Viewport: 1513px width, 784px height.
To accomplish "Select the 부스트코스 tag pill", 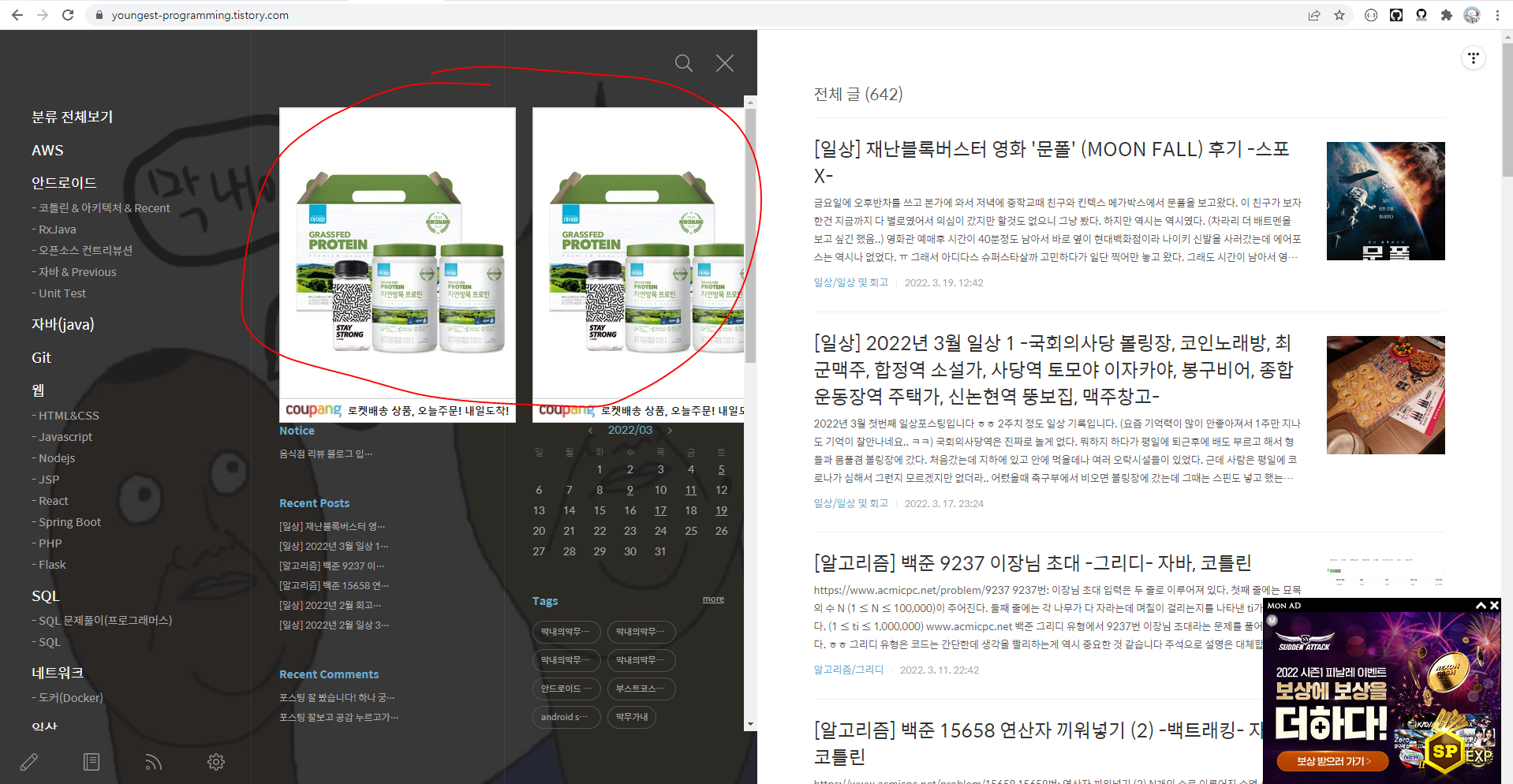I will 641,689.
